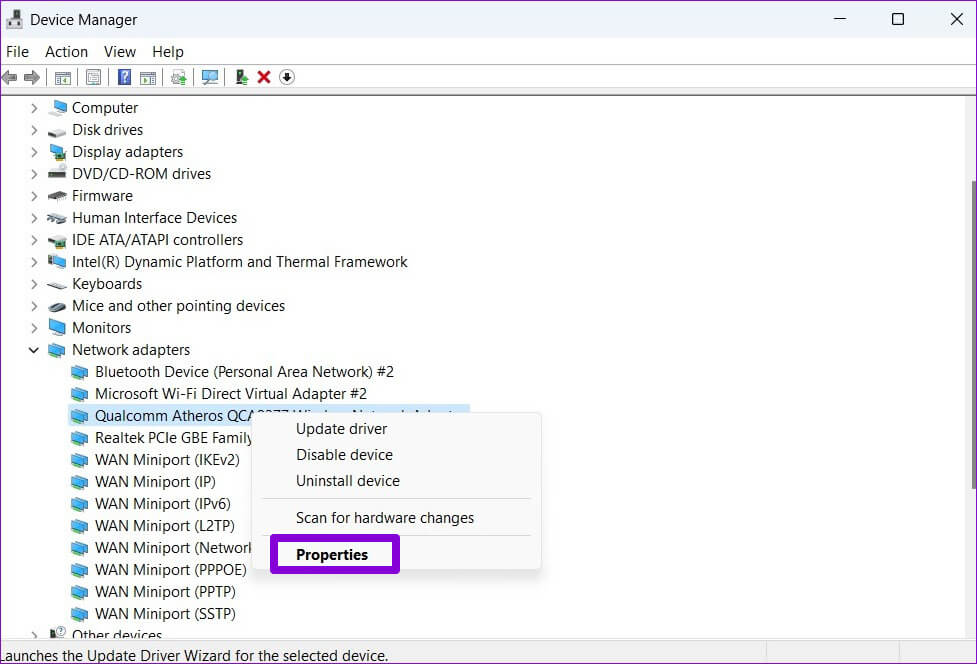The width and height of the screenshot is (977, 664).
Task: Choose Properties from the context menu
Action: pyautogui.click(x=332, y=554)
